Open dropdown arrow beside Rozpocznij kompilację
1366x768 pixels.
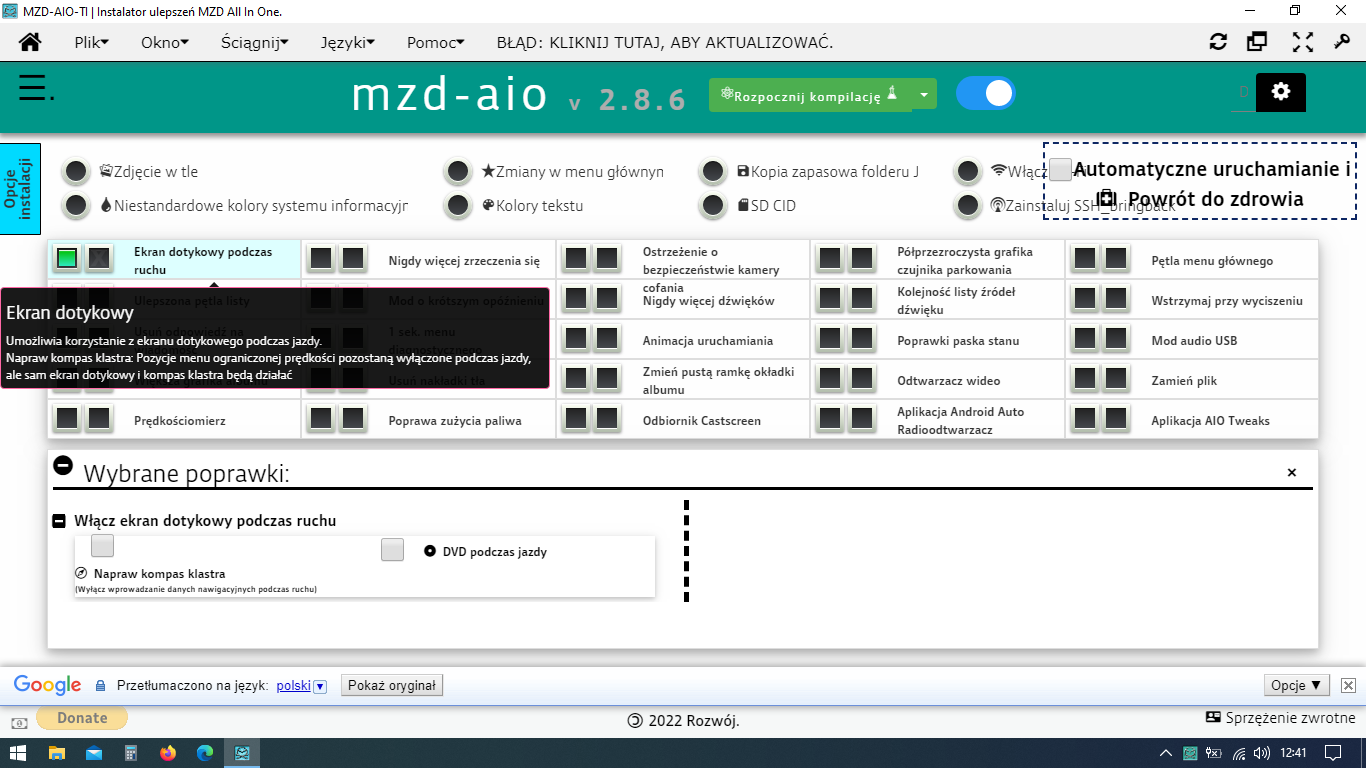coord(925,95)
